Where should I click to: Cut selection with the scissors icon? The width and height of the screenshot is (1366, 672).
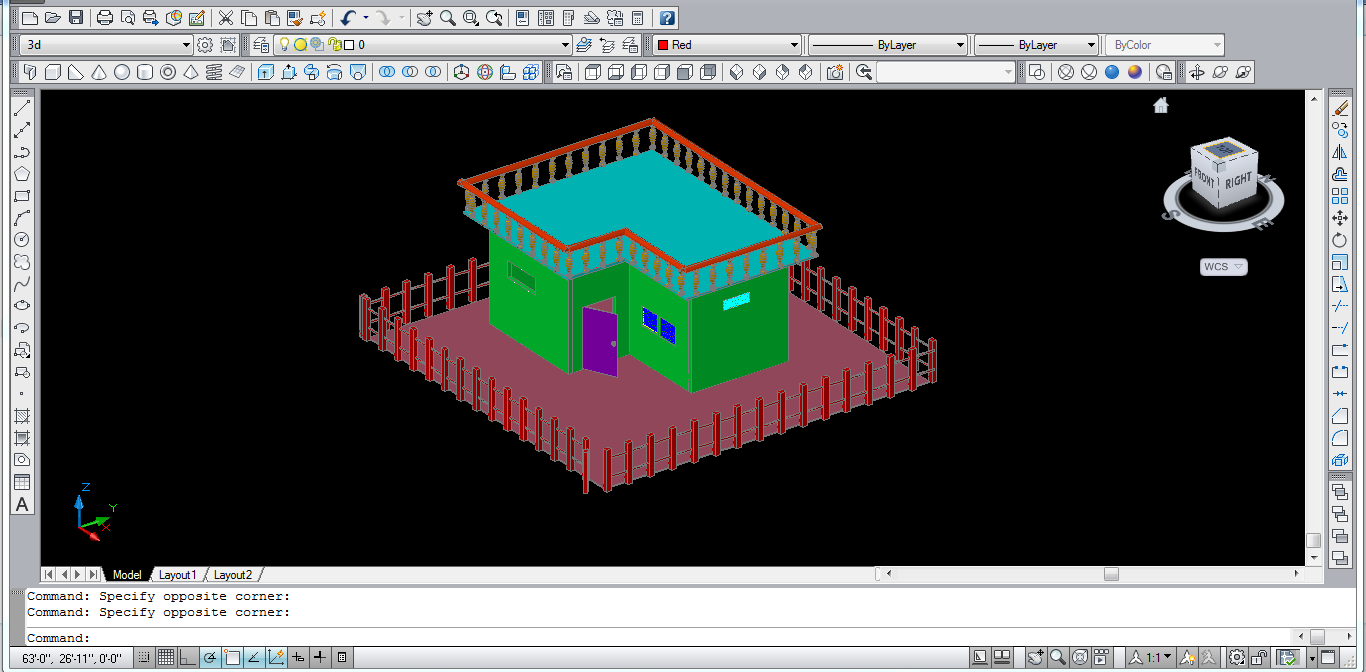(225, 18)
